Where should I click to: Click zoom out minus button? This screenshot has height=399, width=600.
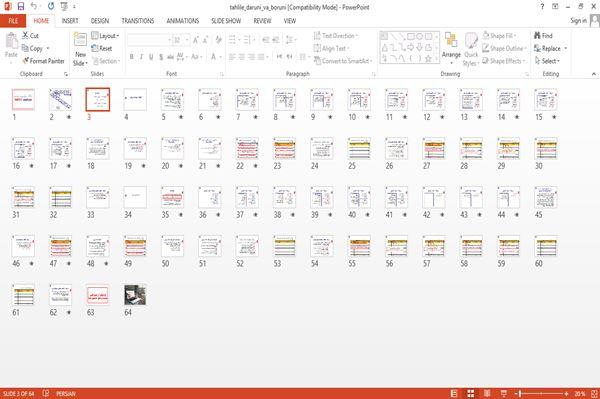point(516,393)
